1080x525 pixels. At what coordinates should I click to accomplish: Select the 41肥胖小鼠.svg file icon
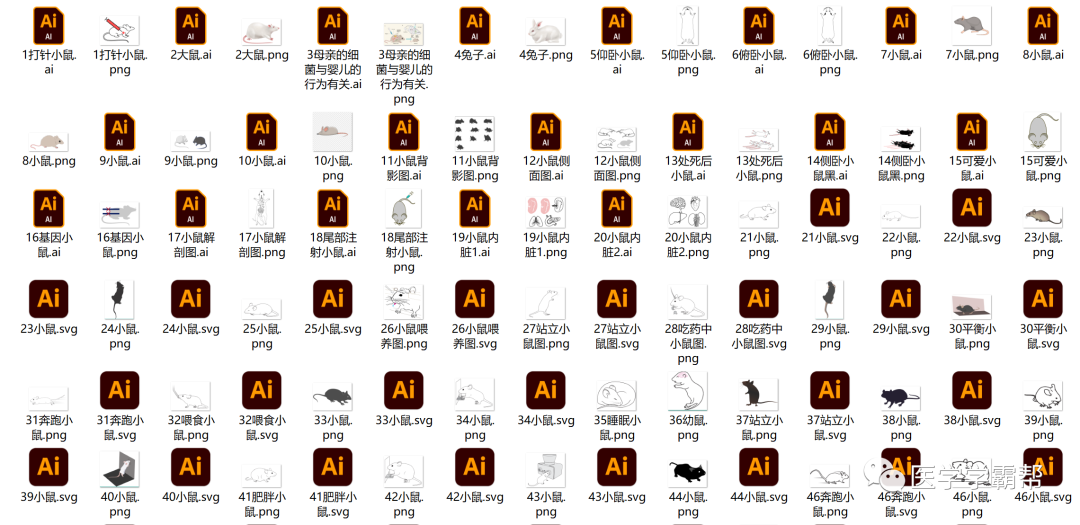point(333,467)
